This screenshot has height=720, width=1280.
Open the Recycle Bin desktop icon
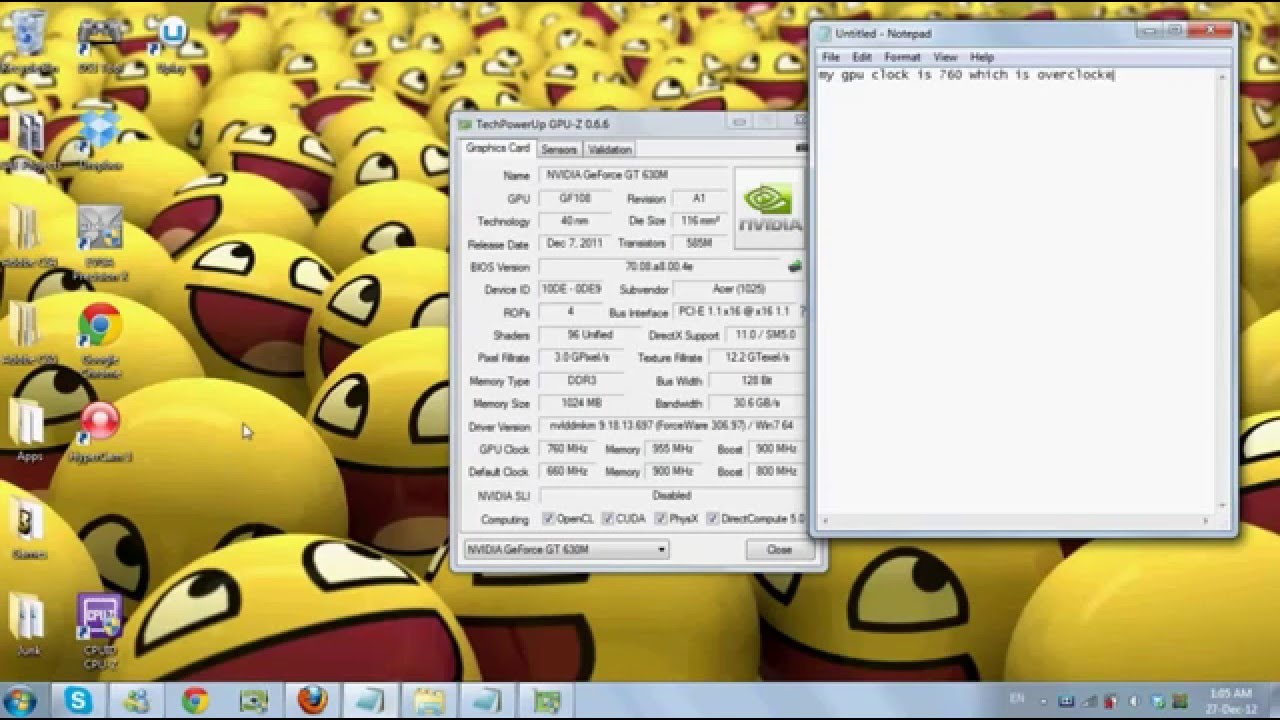pos(30,40)
